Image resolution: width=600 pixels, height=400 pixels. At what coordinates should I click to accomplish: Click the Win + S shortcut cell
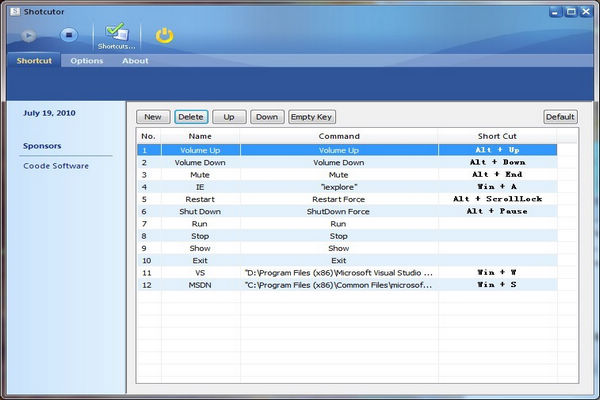click(497, 285)
